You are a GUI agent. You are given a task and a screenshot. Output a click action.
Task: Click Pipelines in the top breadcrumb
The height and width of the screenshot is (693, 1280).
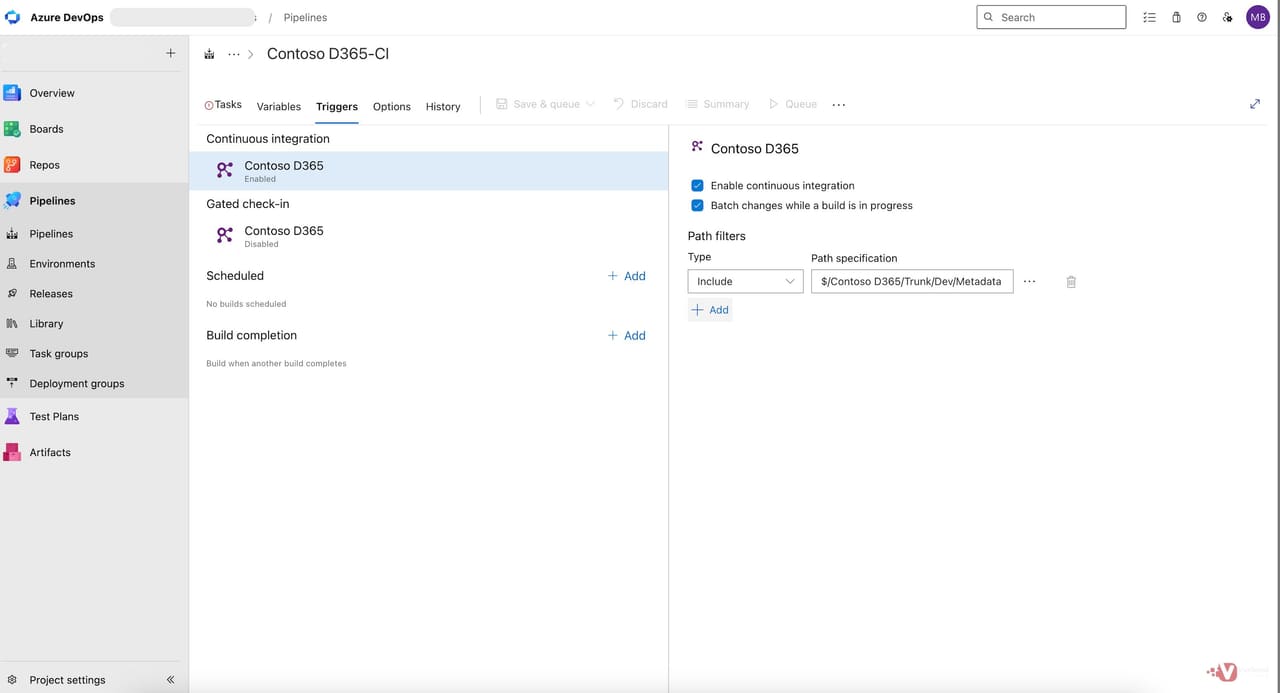tap(305, 17)
